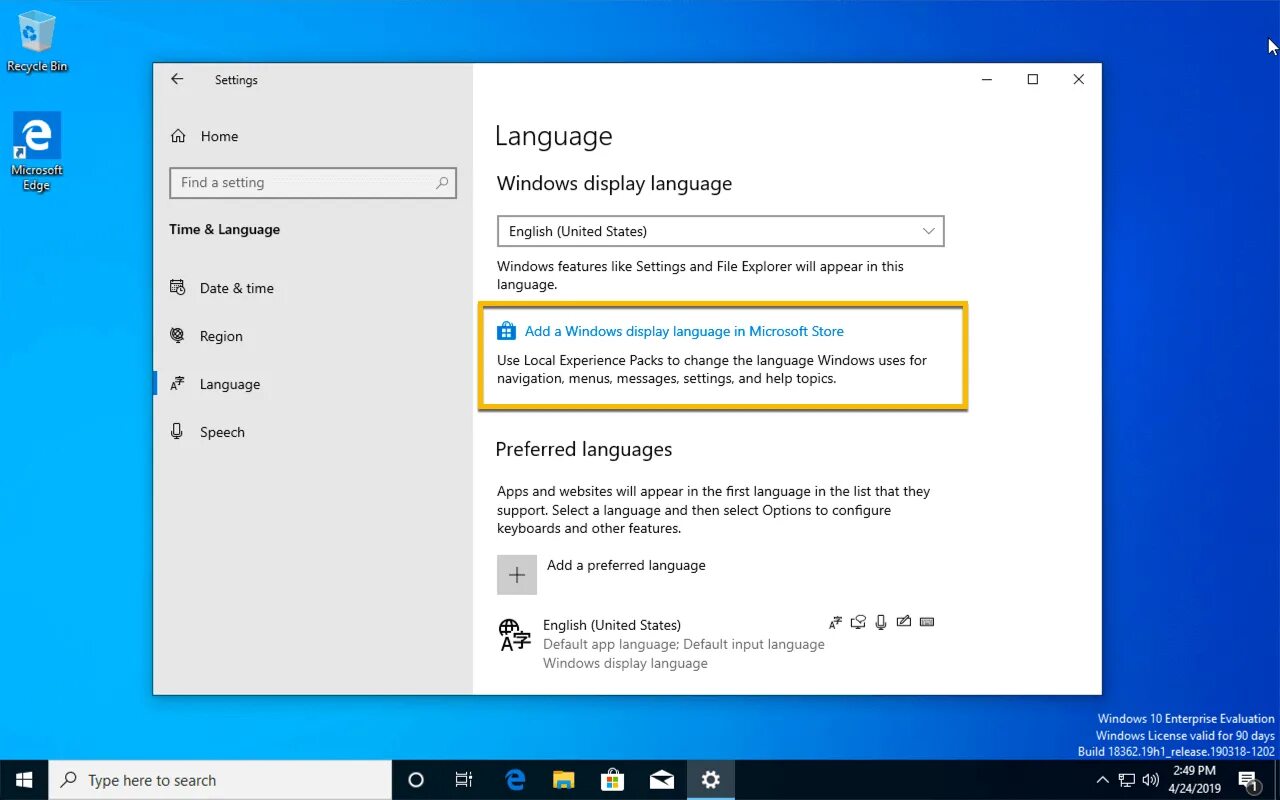This screenshot has width=1280, height=800.
Task: Open Cortana circle on taskbar
Action: (x=416, y=780)
